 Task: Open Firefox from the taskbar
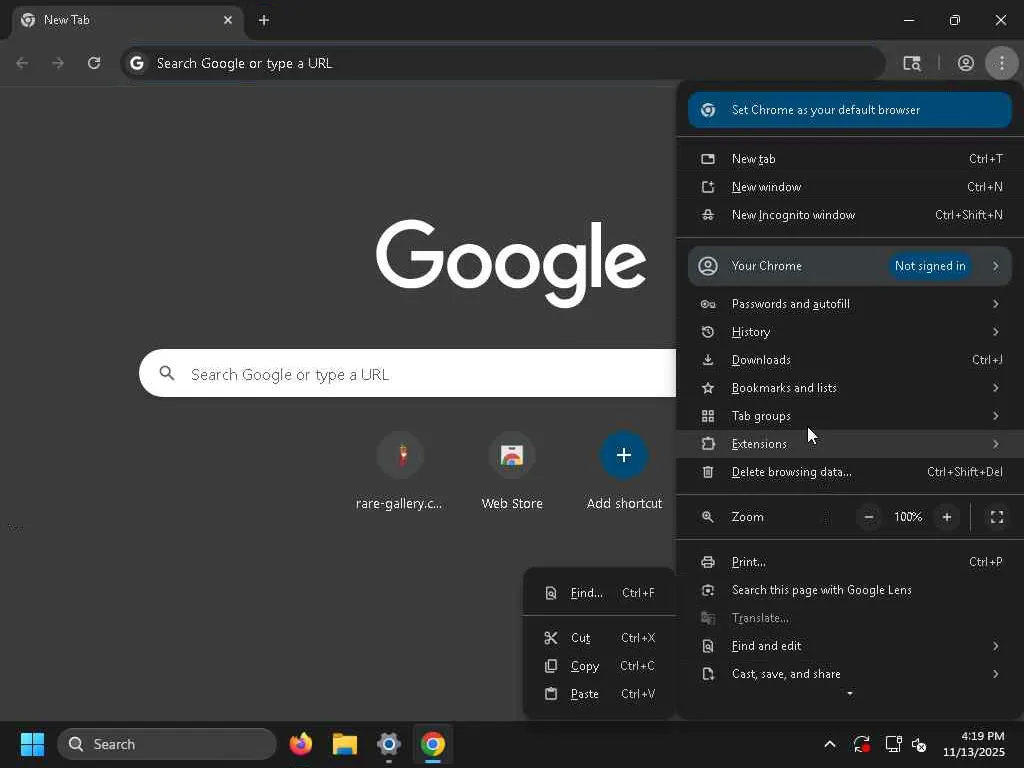(x=300, y=744)
